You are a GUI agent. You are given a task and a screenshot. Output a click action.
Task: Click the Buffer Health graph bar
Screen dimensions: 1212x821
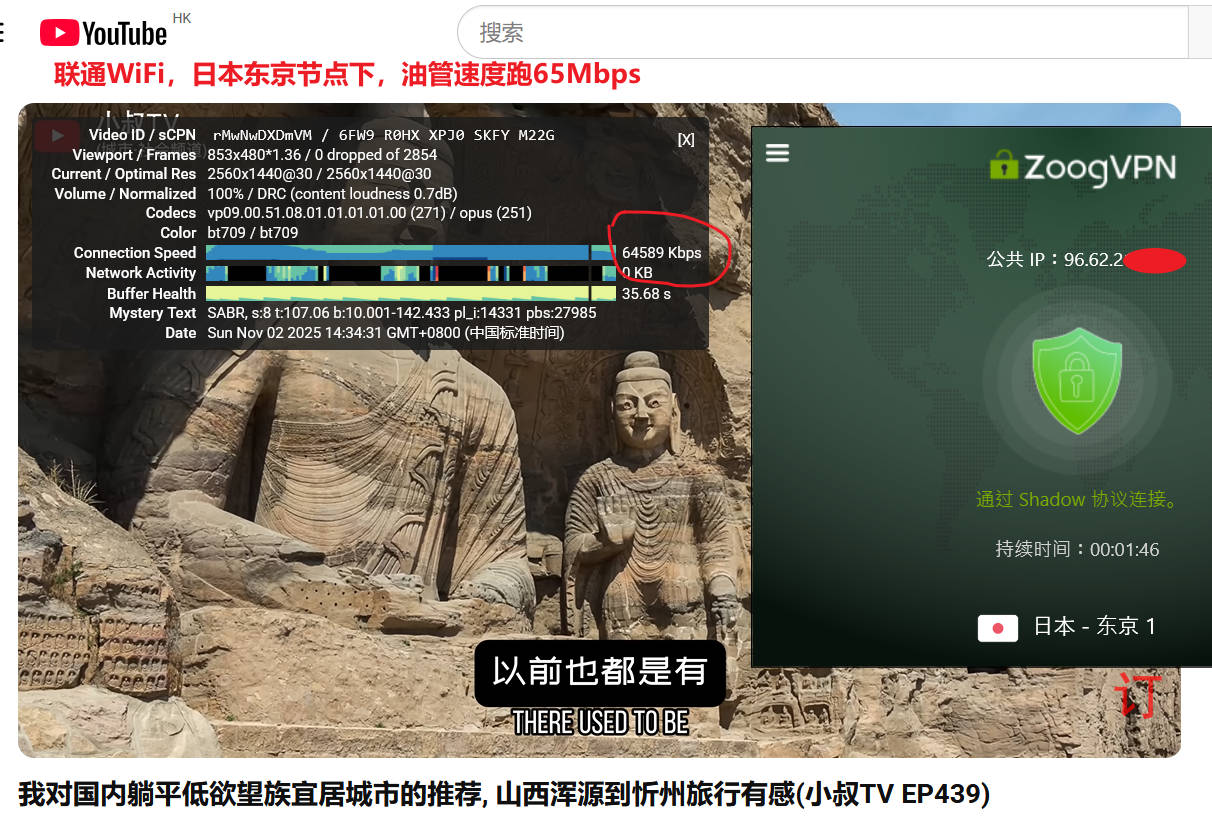410,293
